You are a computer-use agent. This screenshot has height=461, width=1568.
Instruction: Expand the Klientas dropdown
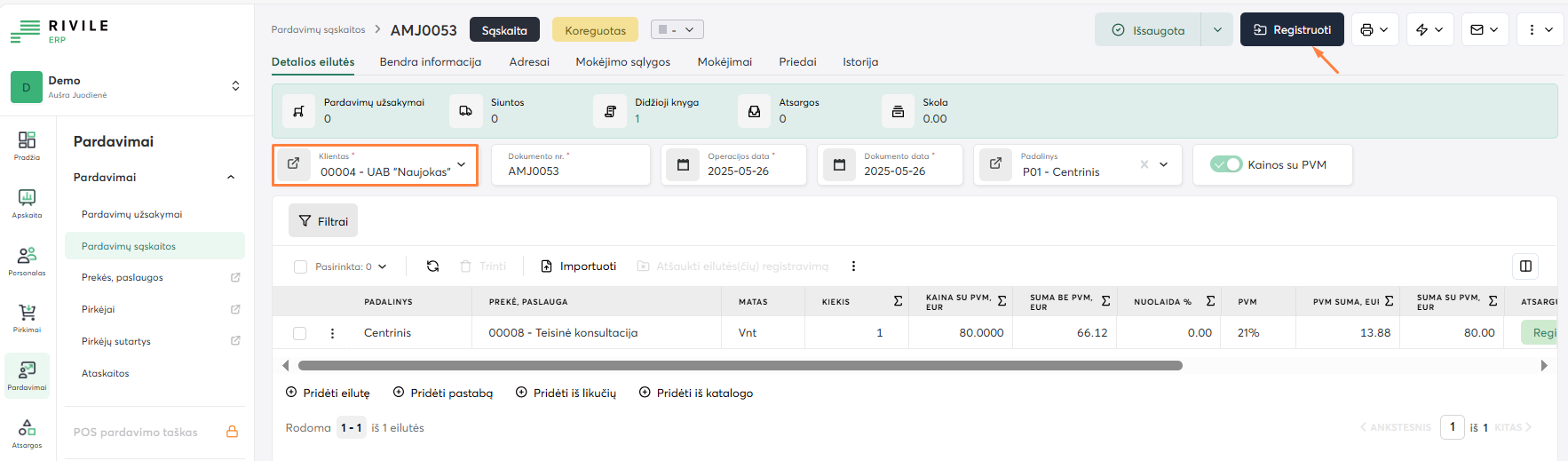(461, 165)
